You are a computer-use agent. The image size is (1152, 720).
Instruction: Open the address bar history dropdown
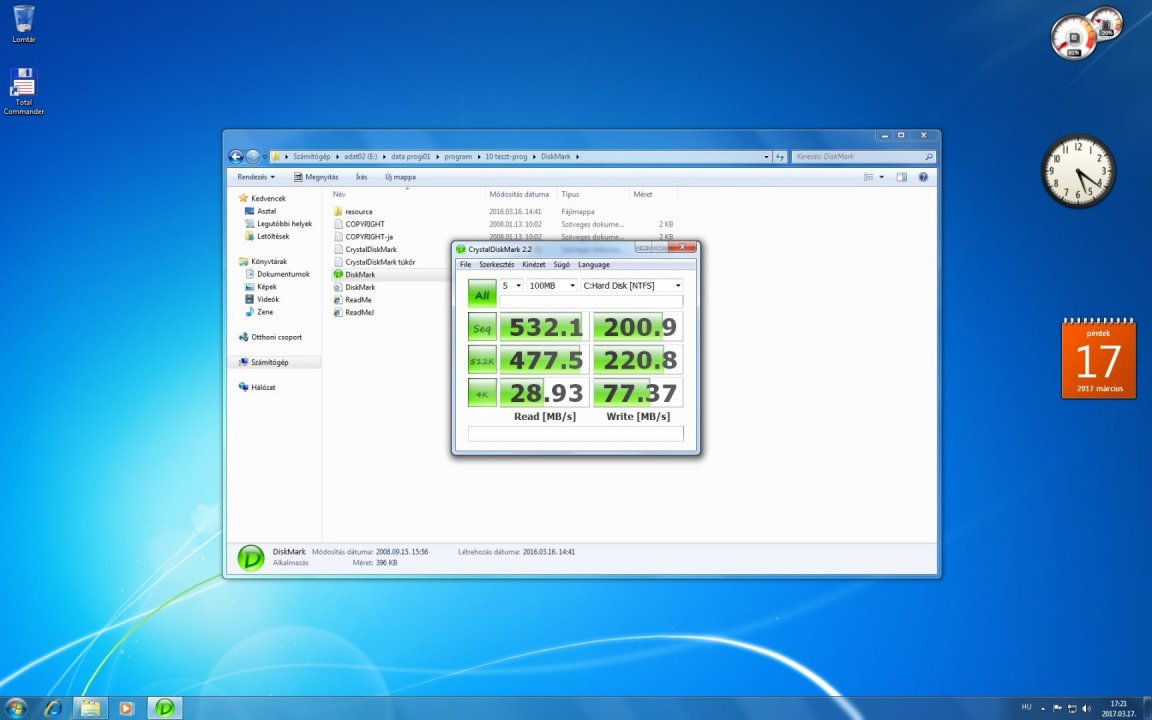[766, 156]
